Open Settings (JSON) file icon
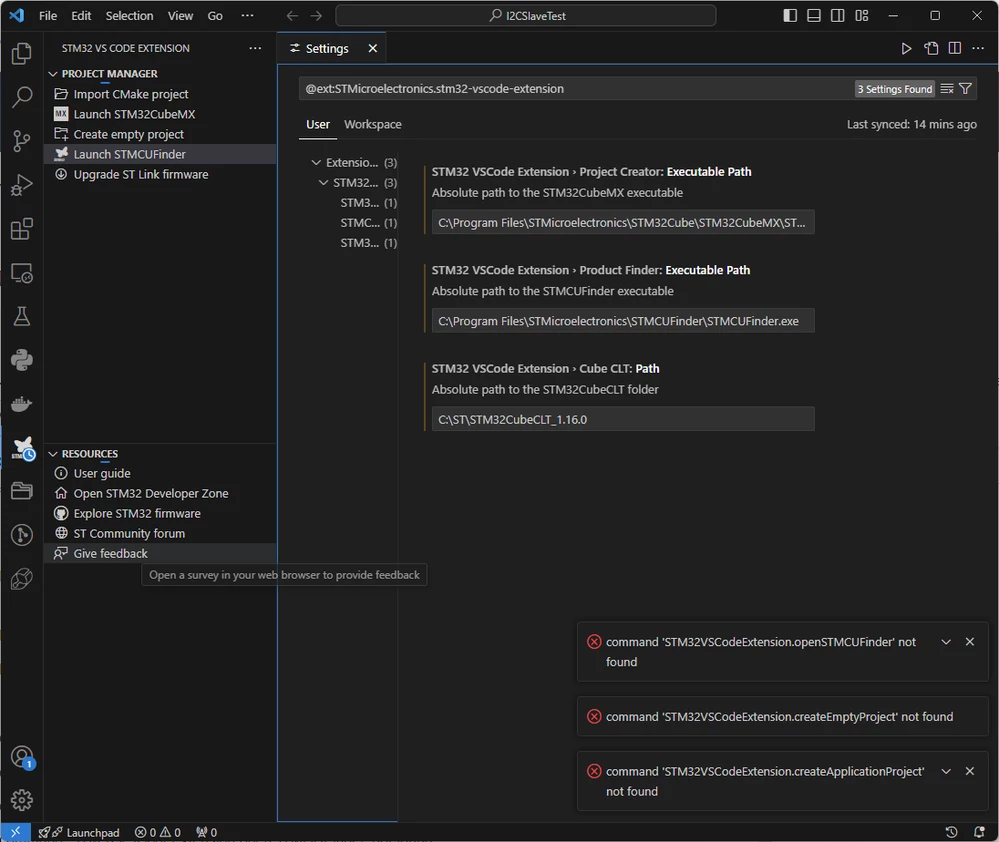Viewport: 999px width, 842px height. [x=931, y=48]
